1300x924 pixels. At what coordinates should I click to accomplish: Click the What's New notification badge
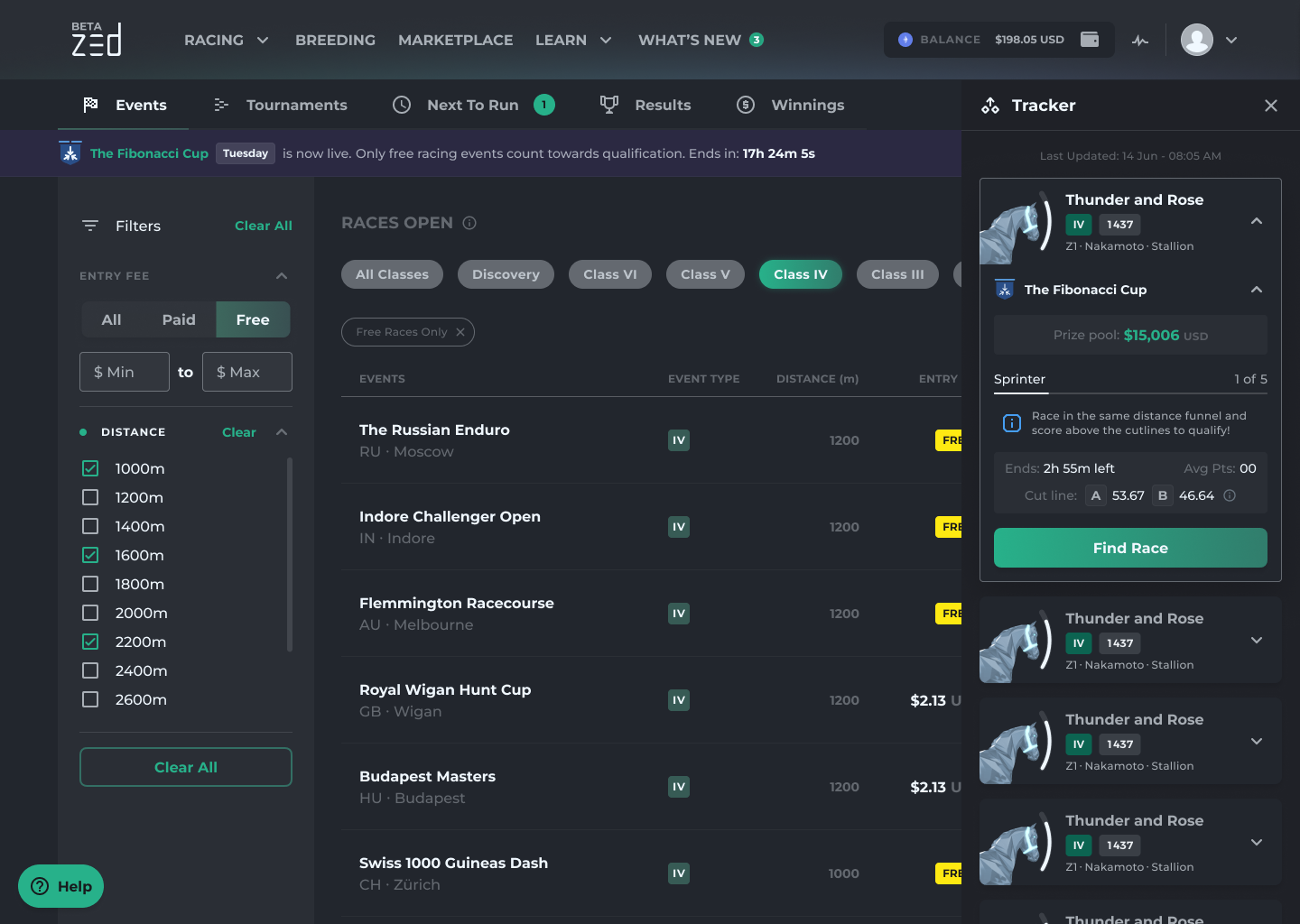757,40
